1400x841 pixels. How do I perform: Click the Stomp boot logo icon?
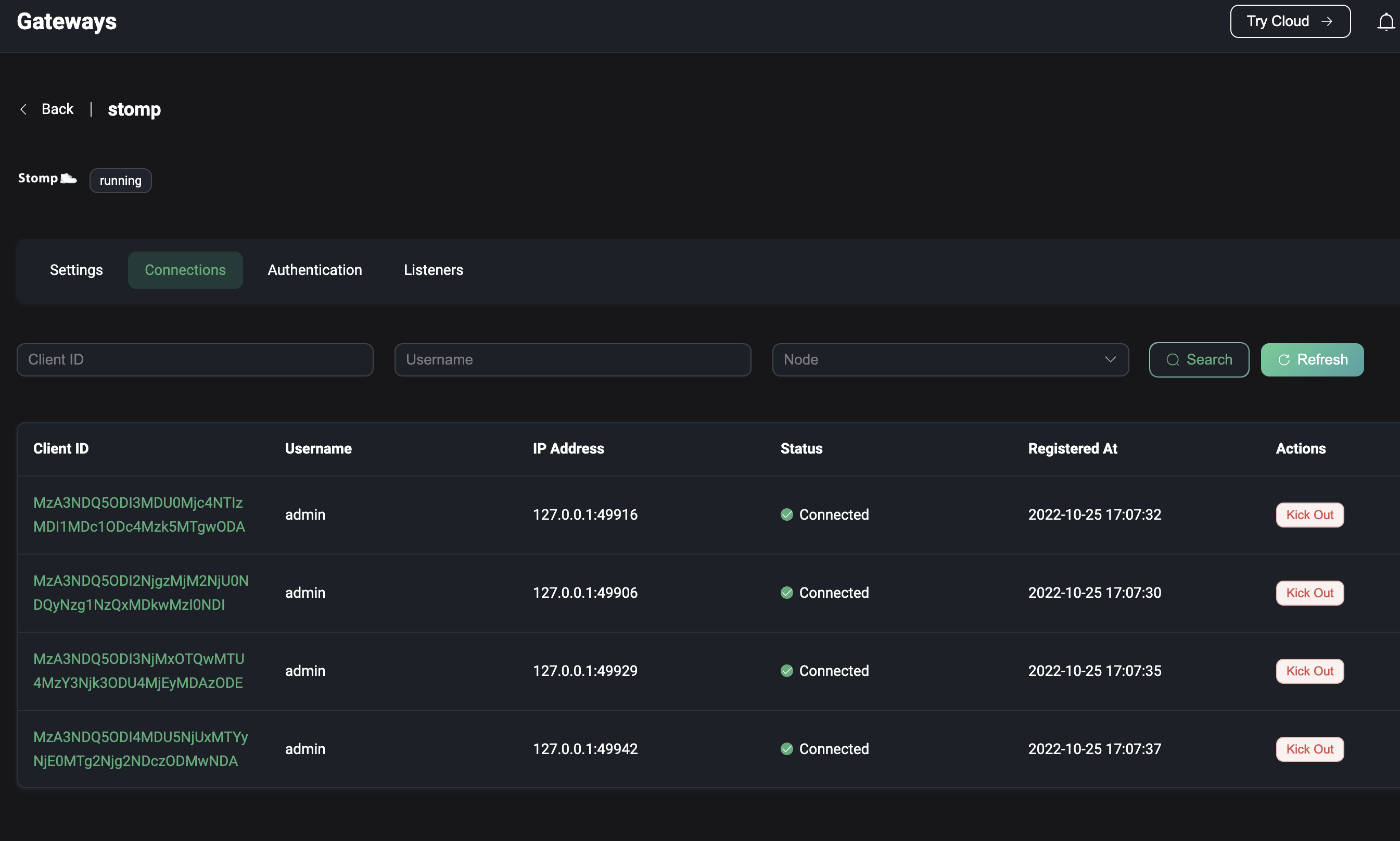(x=69, y=179)
